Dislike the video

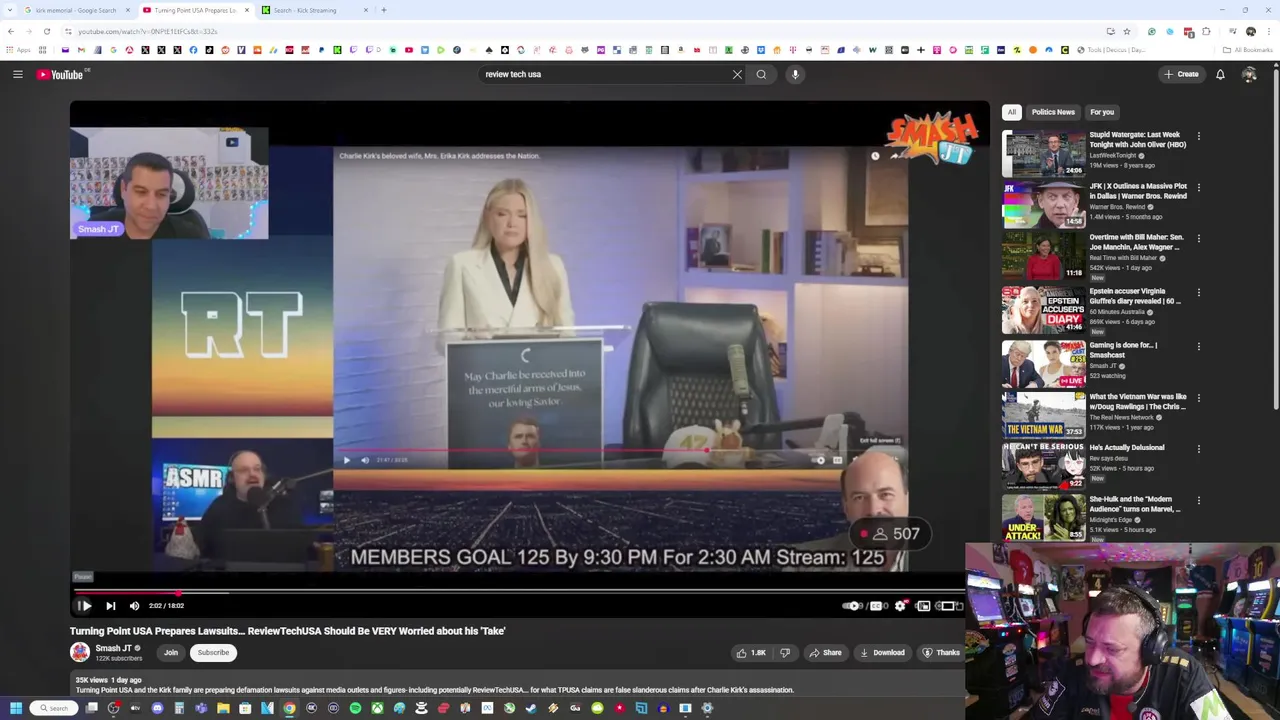pos(785,653)
